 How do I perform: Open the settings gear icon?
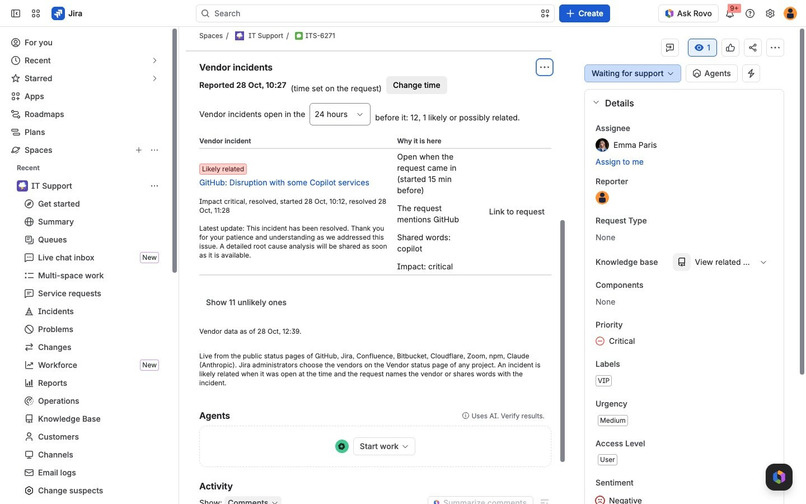point(770,13)
